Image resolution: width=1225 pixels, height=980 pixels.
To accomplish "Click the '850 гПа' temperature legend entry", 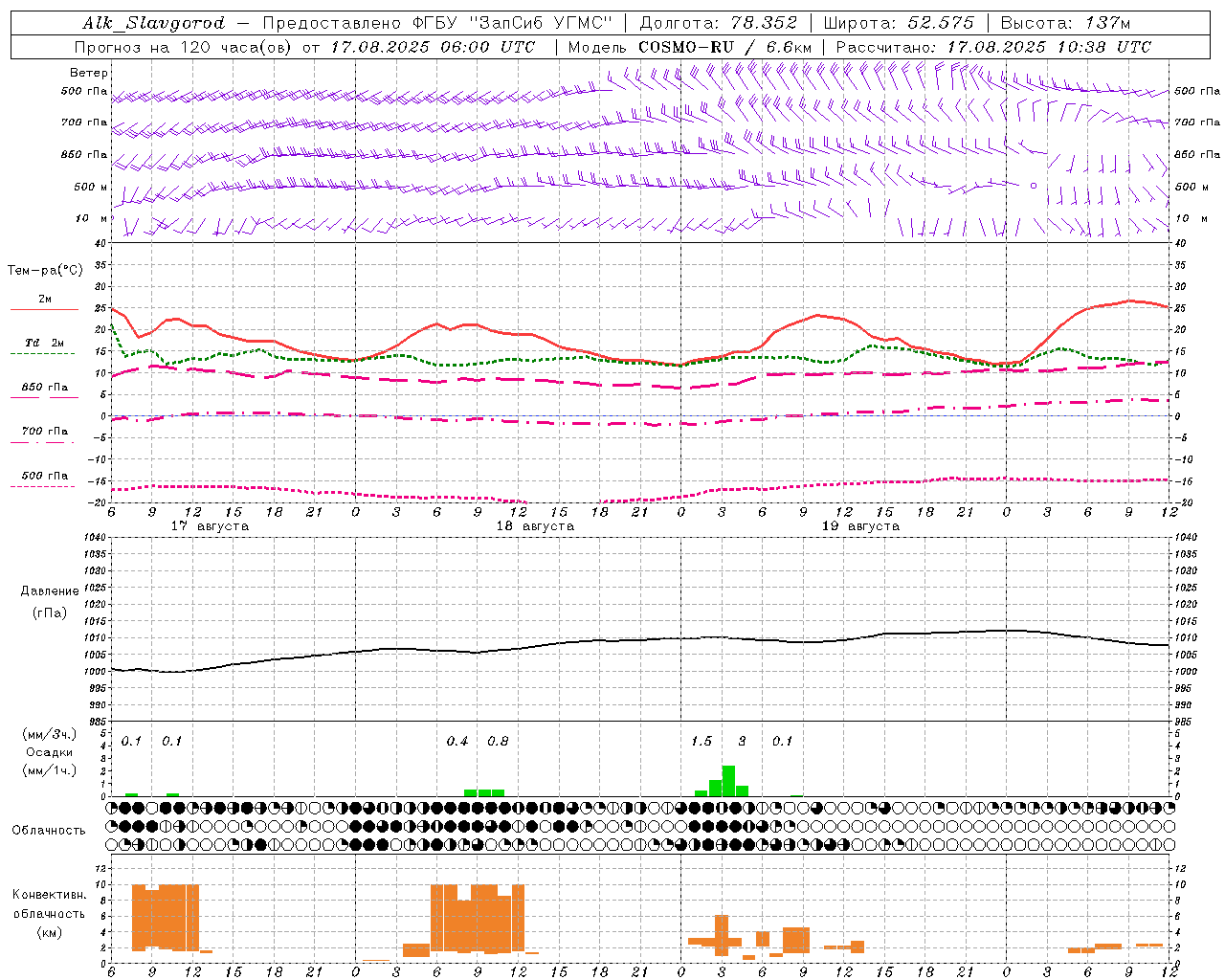I will (x=45, y=388).
